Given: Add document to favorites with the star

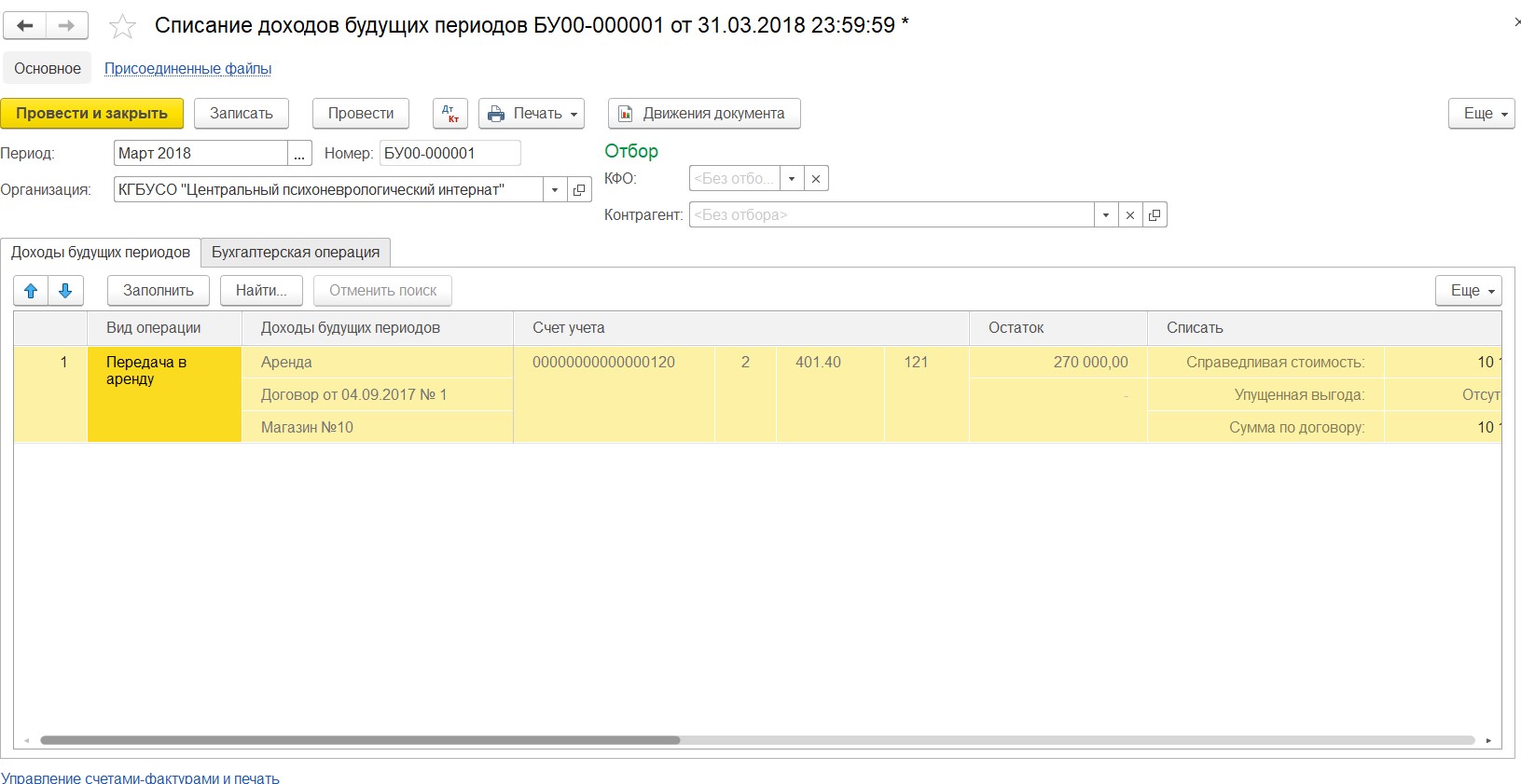Looking at the screenshot, I should [122, 26].
